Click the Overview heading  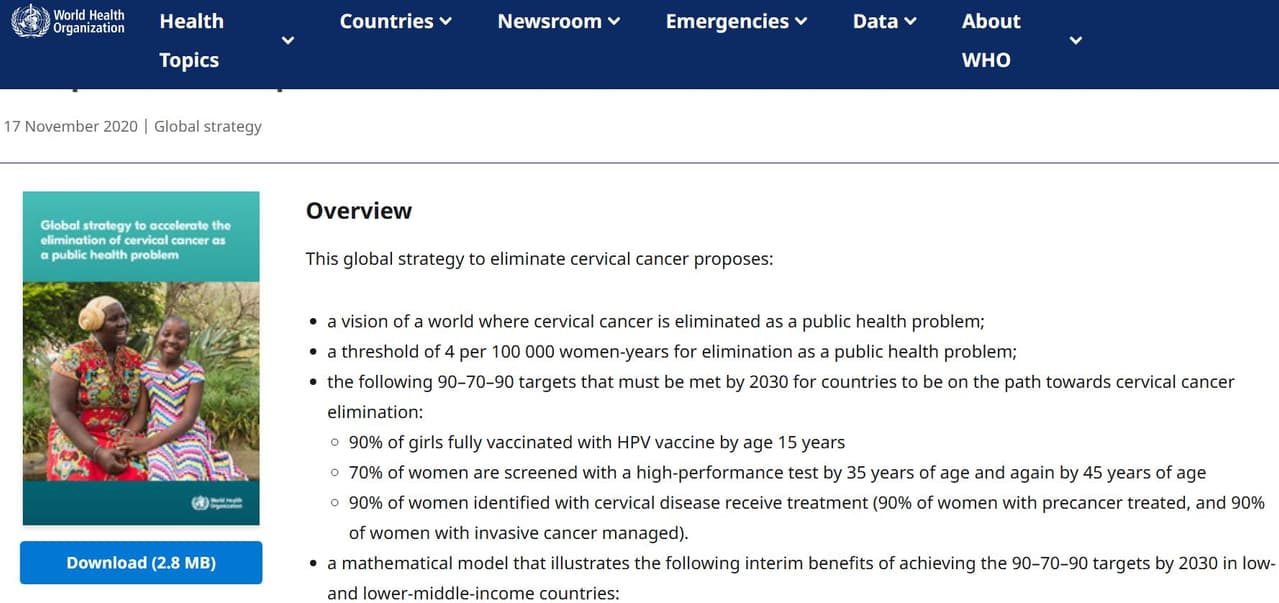click(x=359, y=211)
